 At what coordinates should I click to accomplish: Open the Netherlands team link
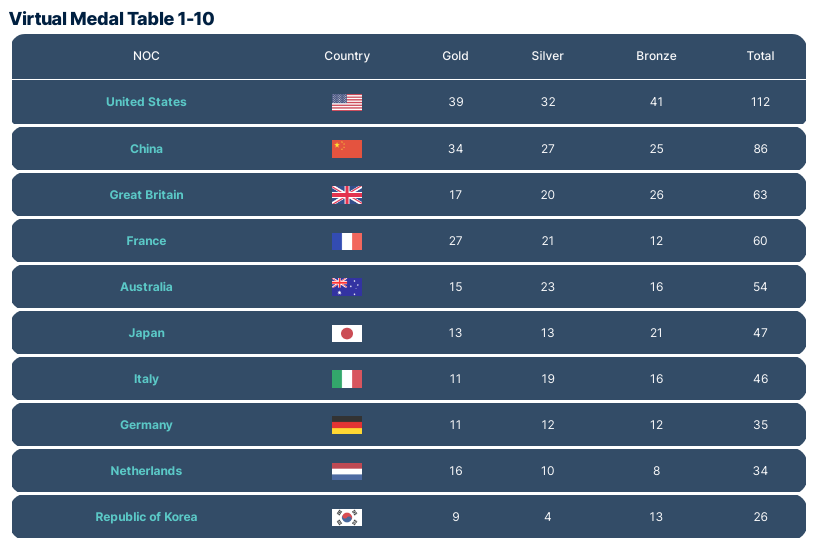click(146, 471)
